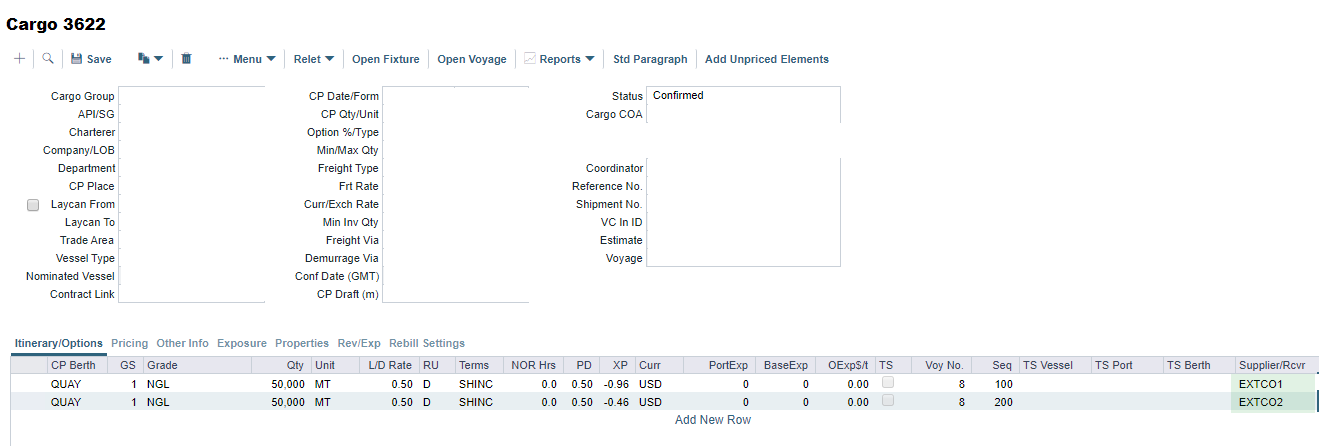Viewport: 1319px width, 446px height.
Task: Toggle the Laycan From checkbox
Action: 33,205
